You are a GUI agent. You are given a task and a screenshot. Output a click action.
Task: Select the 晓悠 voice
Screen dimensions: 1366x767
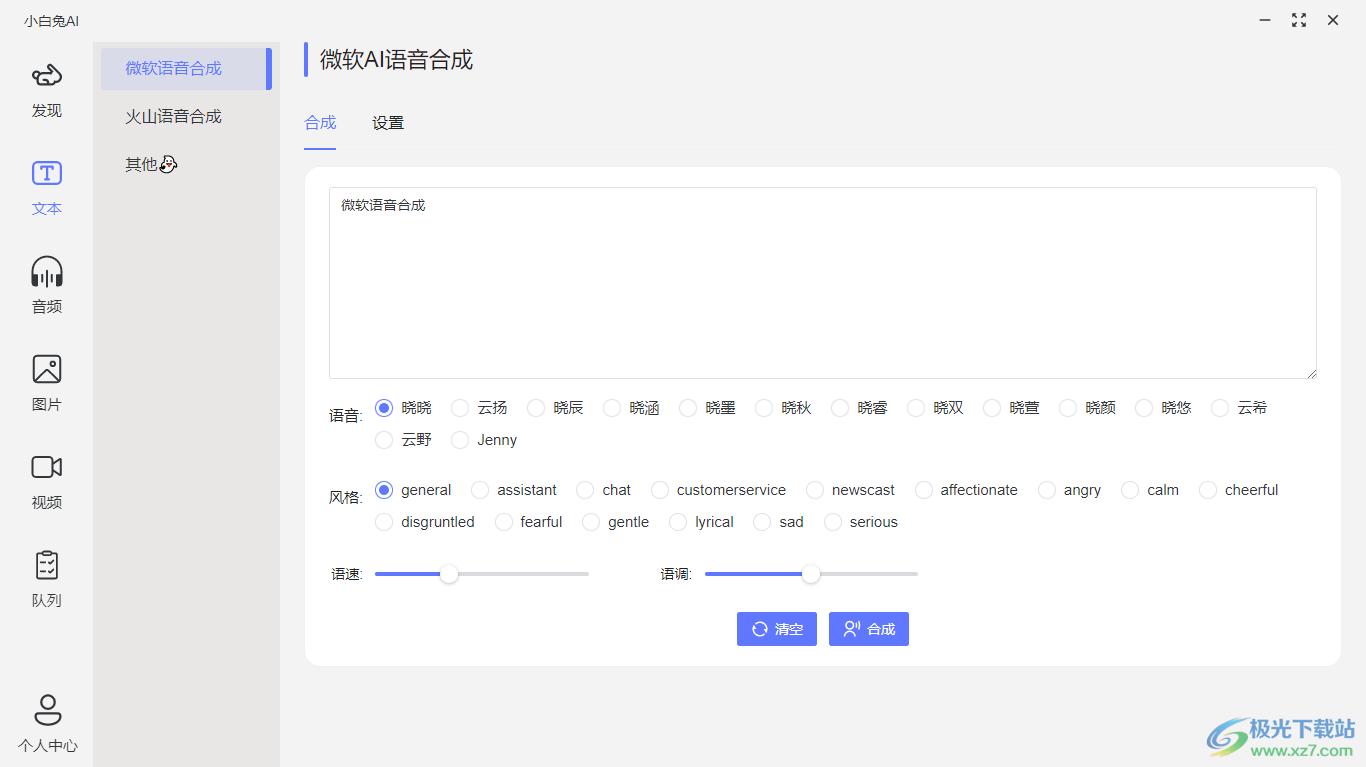(x=1144, y=408)
